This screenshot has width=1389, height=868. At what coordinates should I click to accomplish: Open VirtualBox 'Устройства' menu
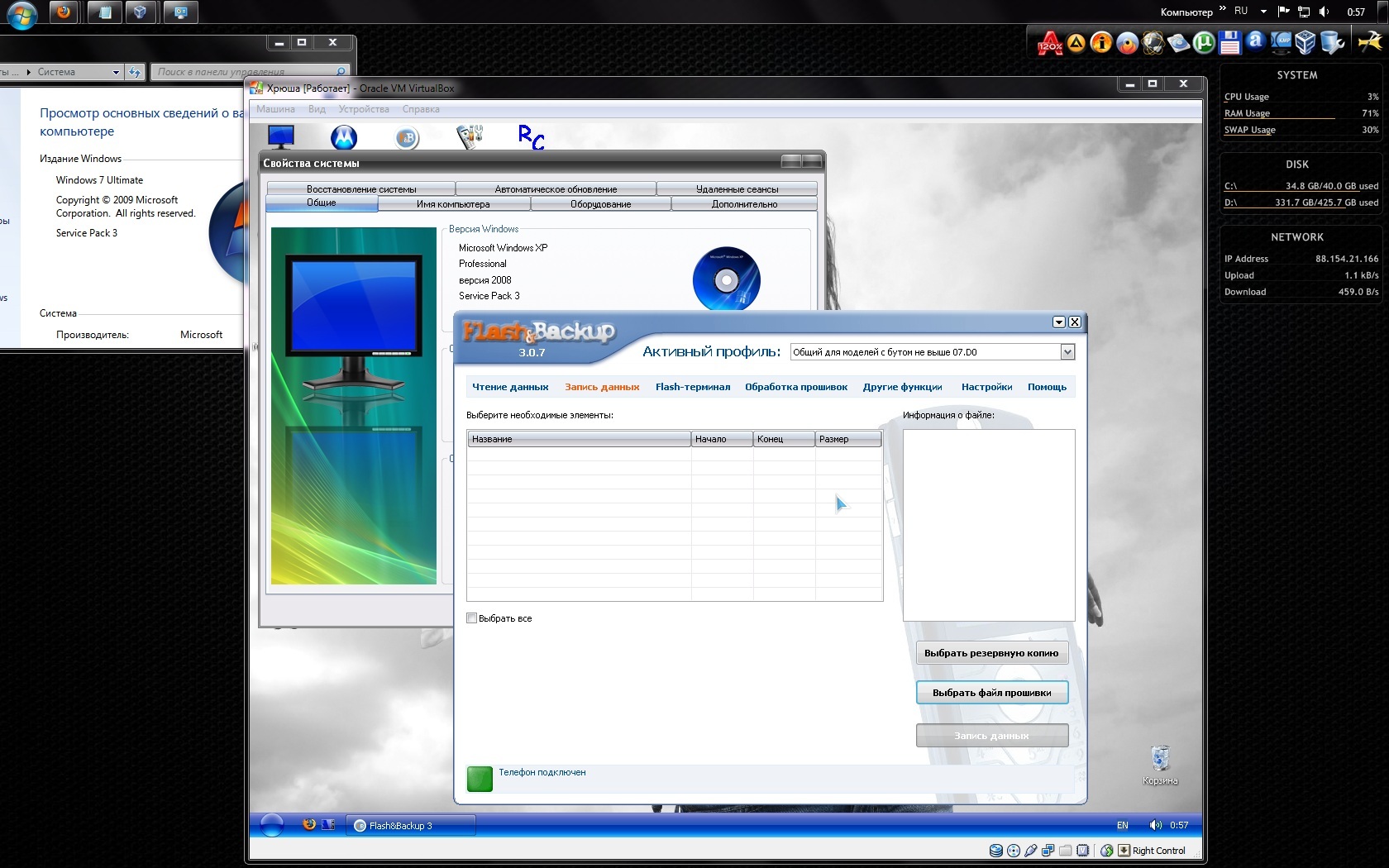pyautogui.click(x=364, y=109)
